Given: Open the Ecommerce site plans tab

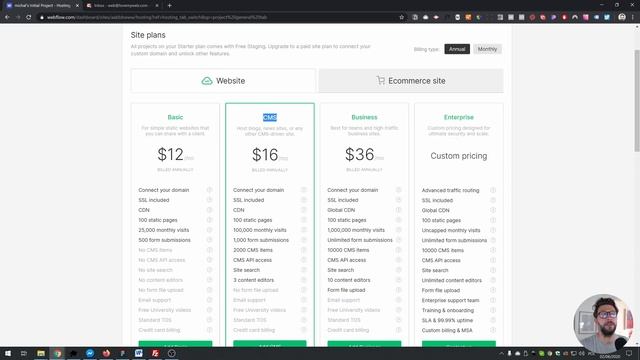Looking at the screenshot, I should (x=411, y=81).
